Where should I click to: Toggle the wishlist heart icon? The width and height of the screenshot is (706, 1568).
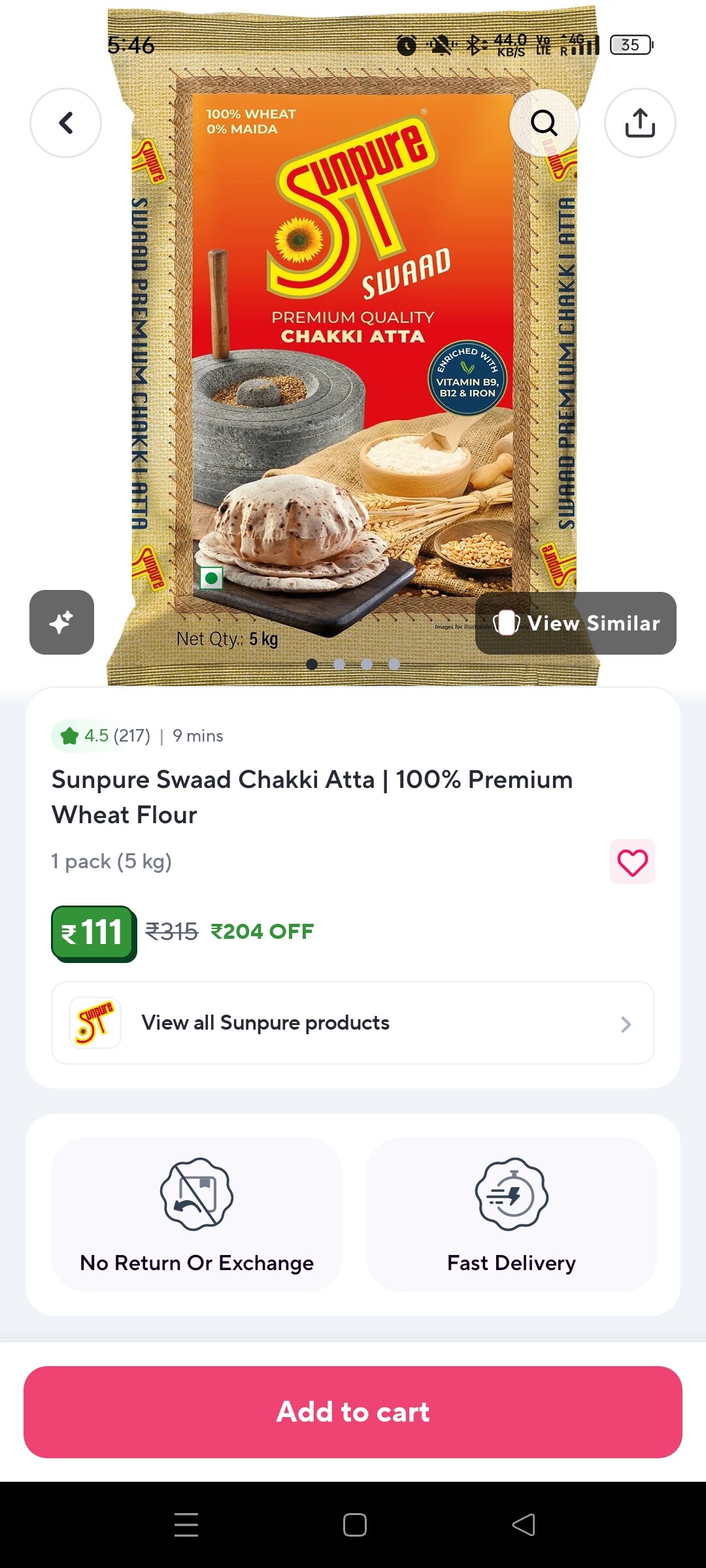pos(632,862)
